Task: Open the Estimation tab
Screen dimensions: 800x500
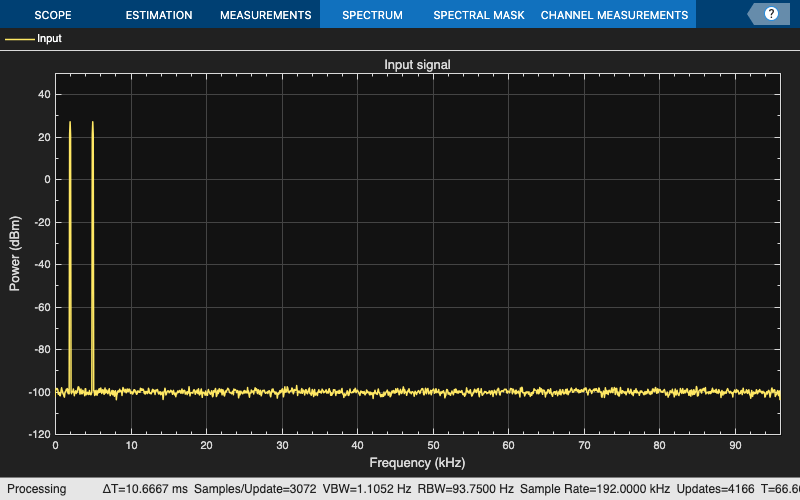Action: (159, 15)
